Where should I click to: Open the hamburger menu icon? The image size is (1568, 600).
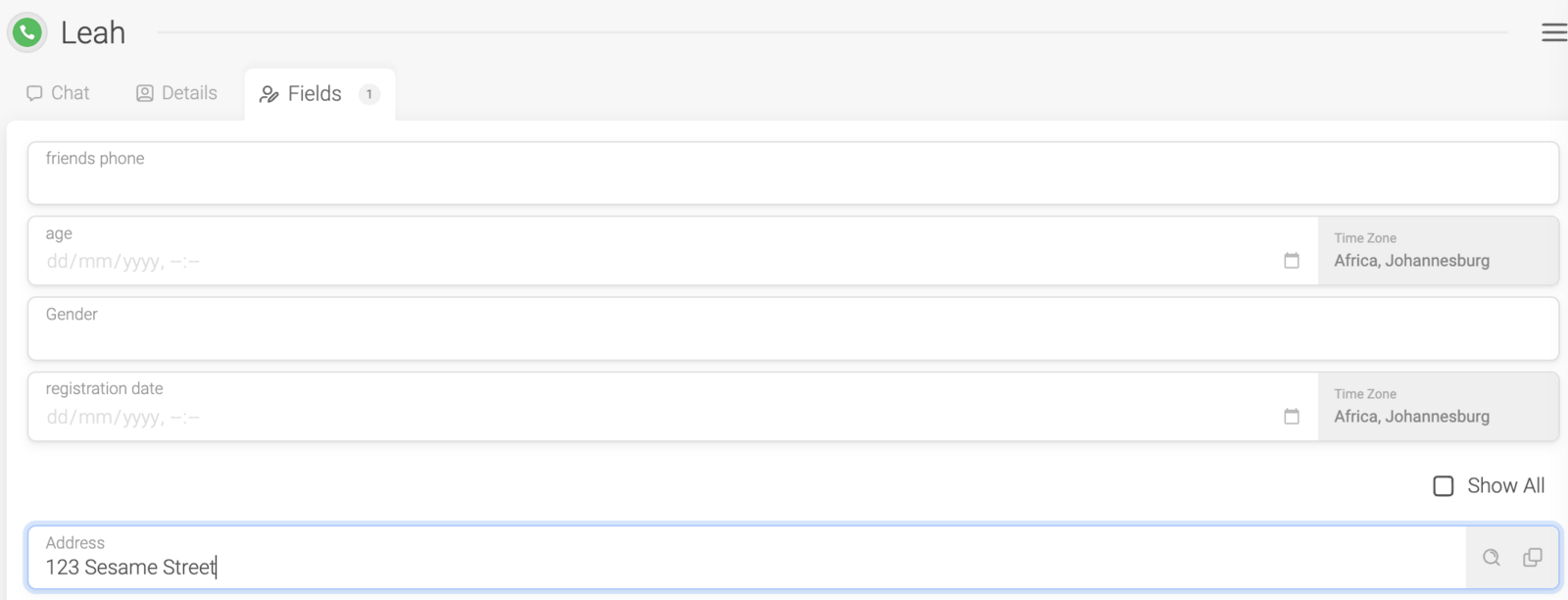[x=1553, y=32]
